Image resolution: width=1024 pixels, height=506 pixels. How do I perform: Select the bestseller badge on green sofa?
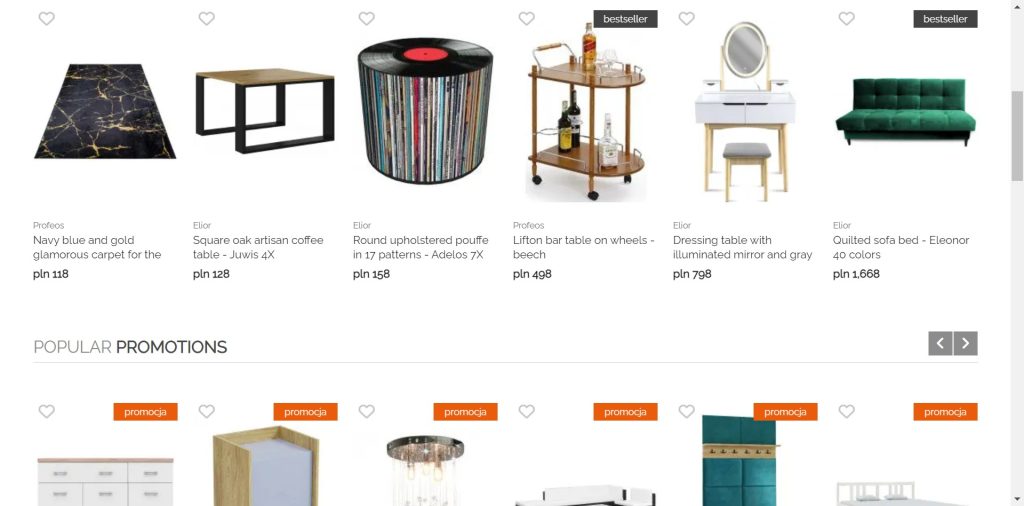[x=945, y=19]
